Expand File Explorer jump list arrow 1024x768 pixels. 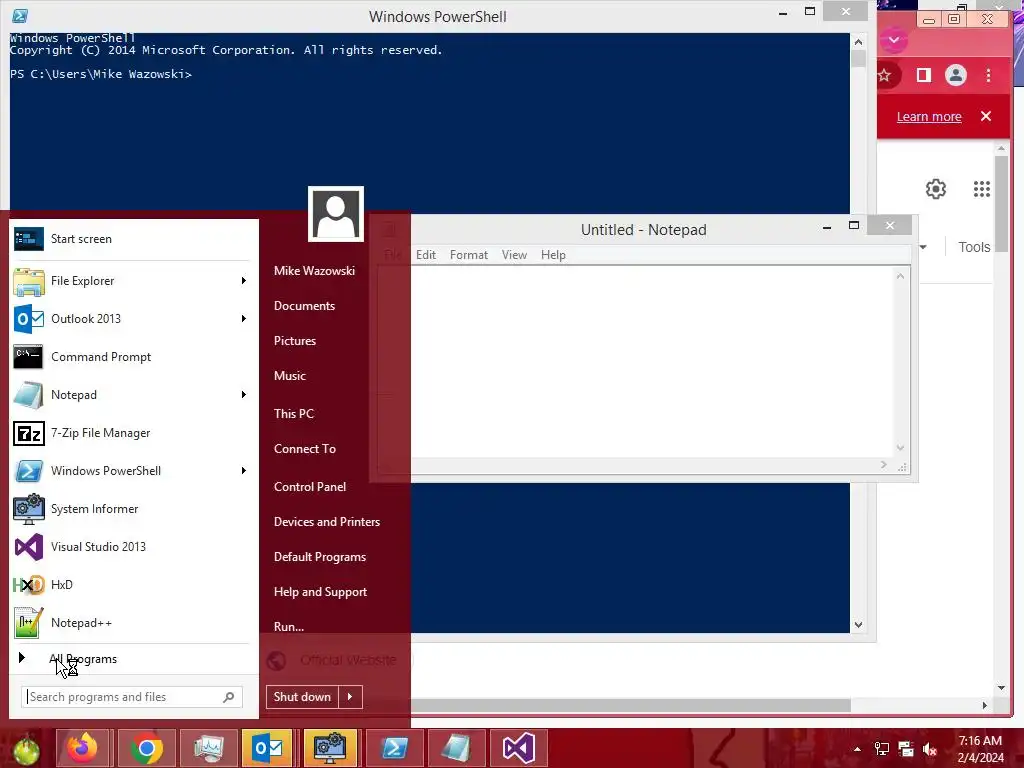[x=244, y=281]
